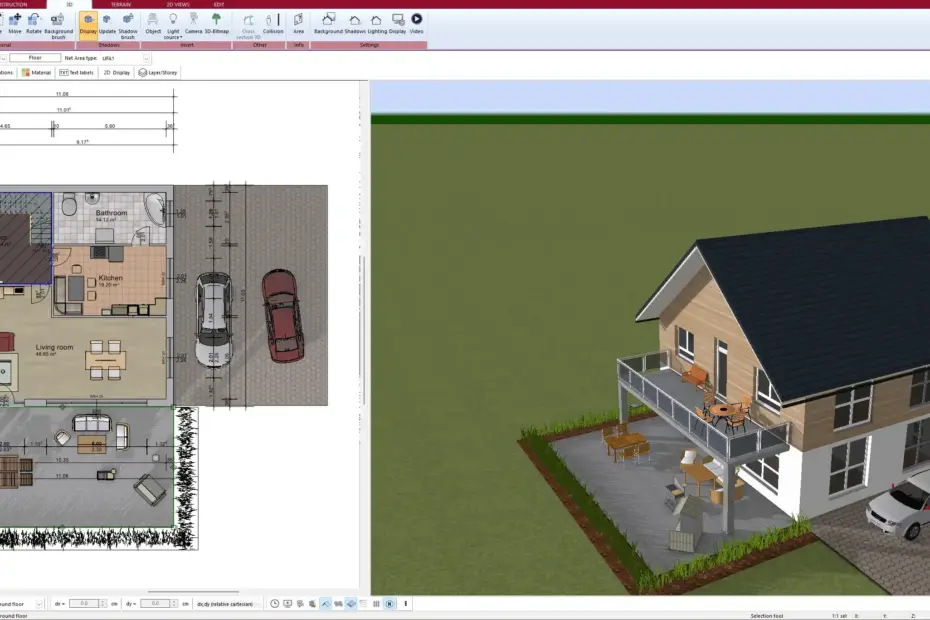The height and width of the screenshot is (620, 930).
Task: Expand the ground floor storey dropdown
Action: click(x=39, y=604)
